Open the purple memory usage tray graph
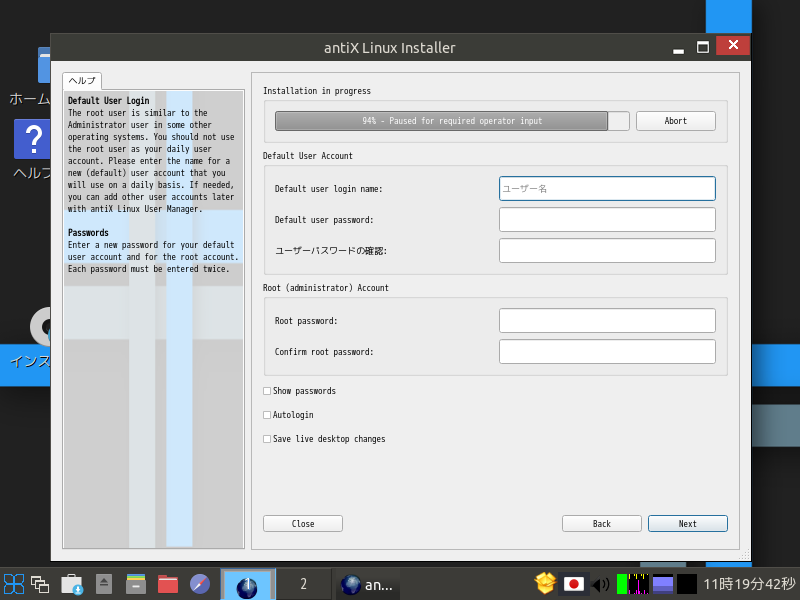800x600 pixels. click(x=663, y=584)
